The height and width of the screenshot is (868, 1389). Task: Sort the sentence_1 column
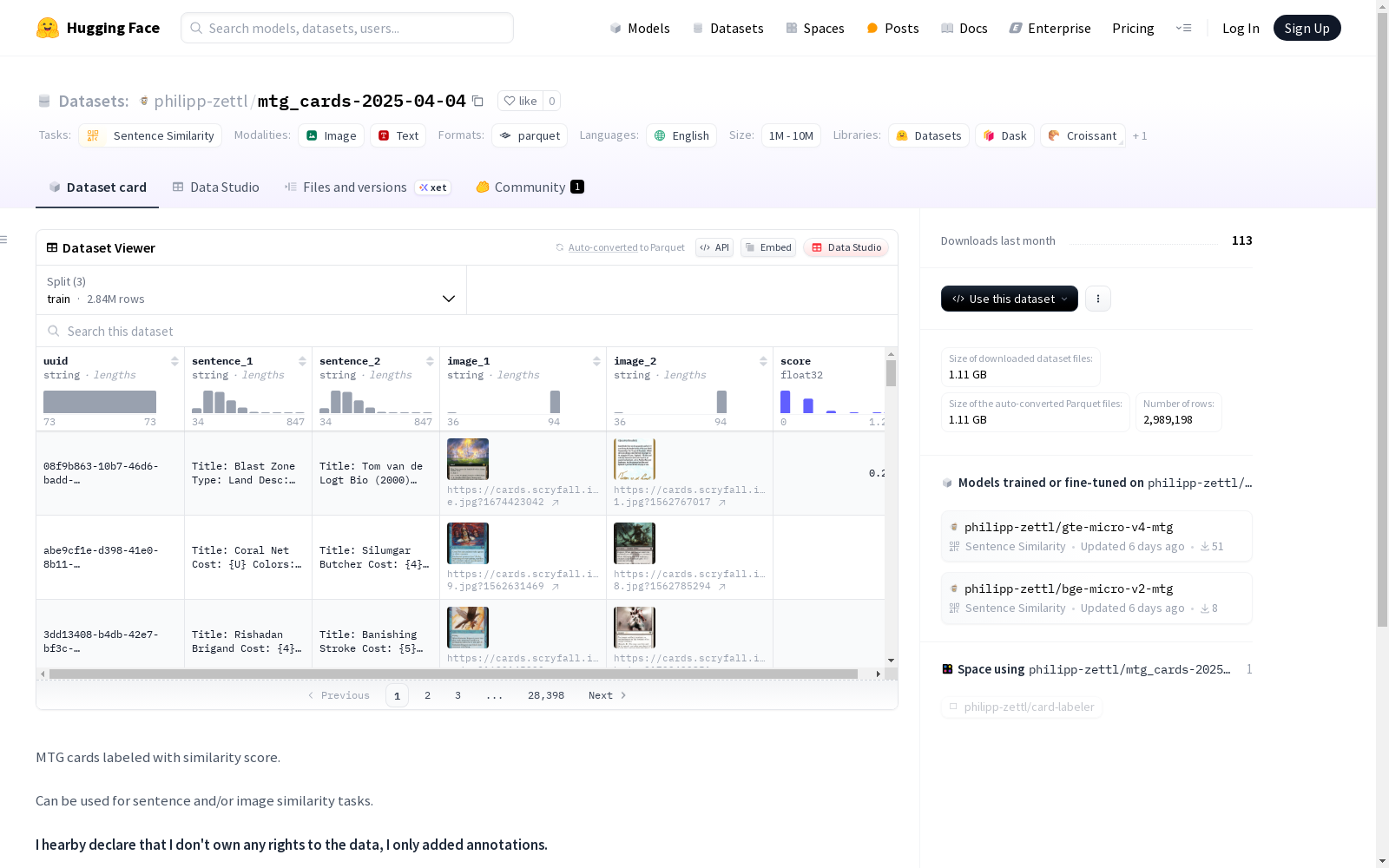pyautogui.click(x=302, y=361)
